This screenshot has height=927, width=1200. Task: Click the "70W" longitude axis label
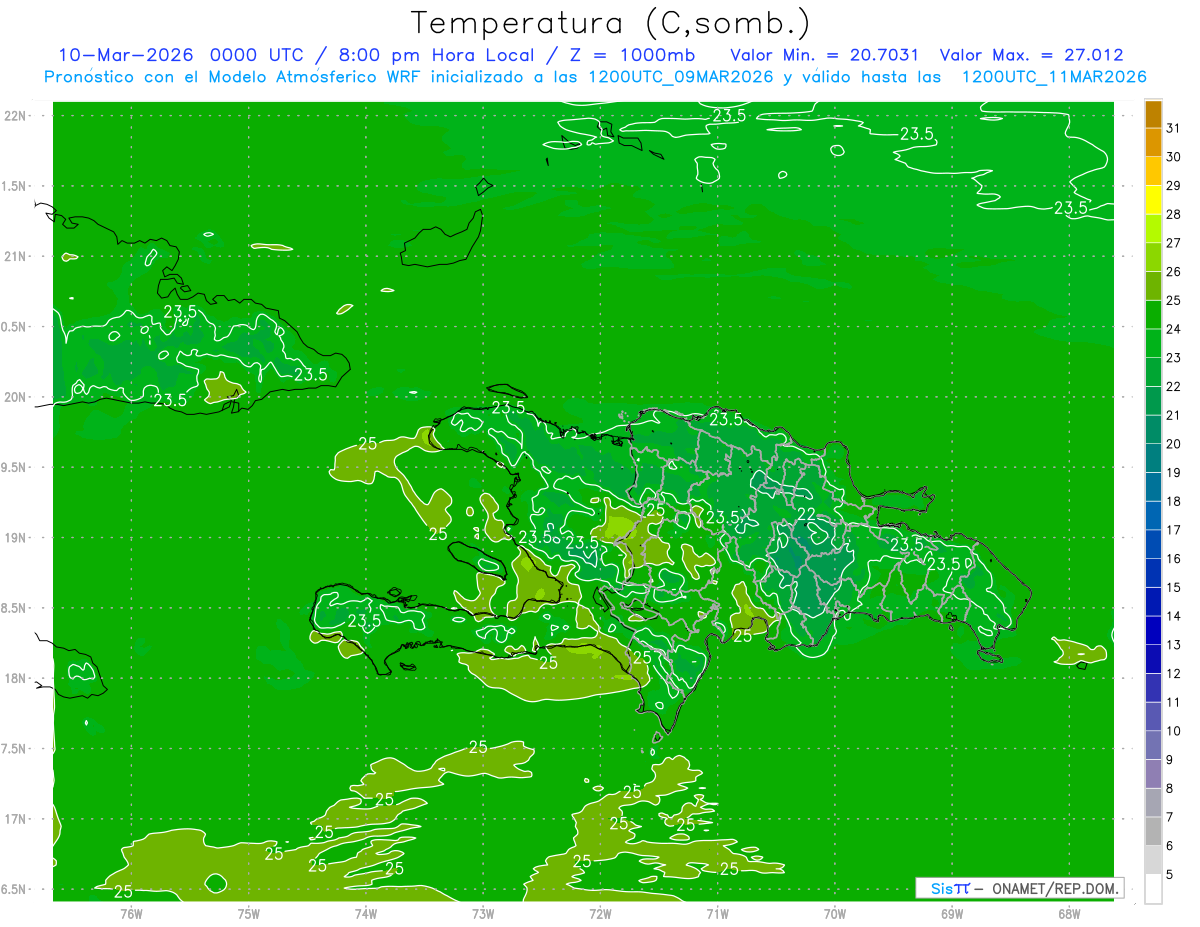[834, 912]
